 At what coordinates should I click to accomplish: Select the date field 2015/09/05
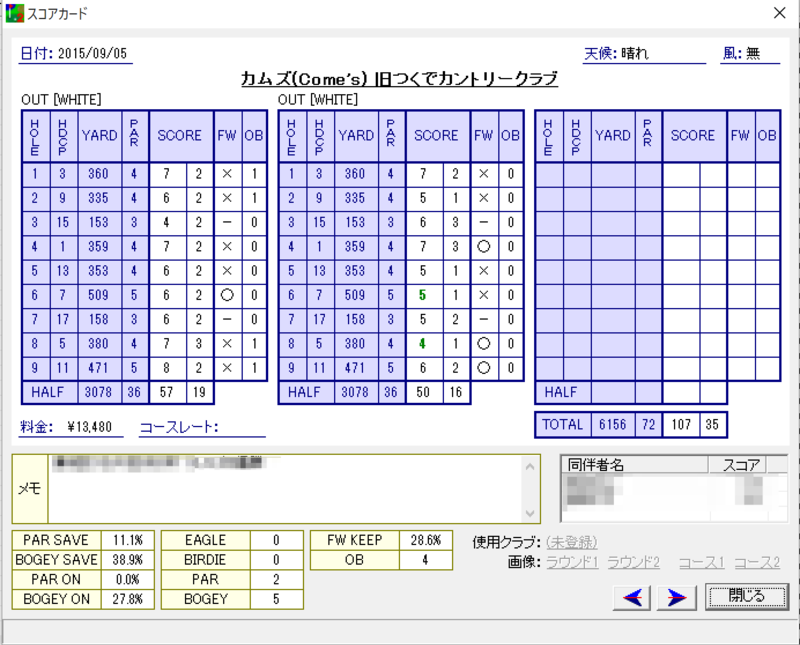tap(92, 54)
